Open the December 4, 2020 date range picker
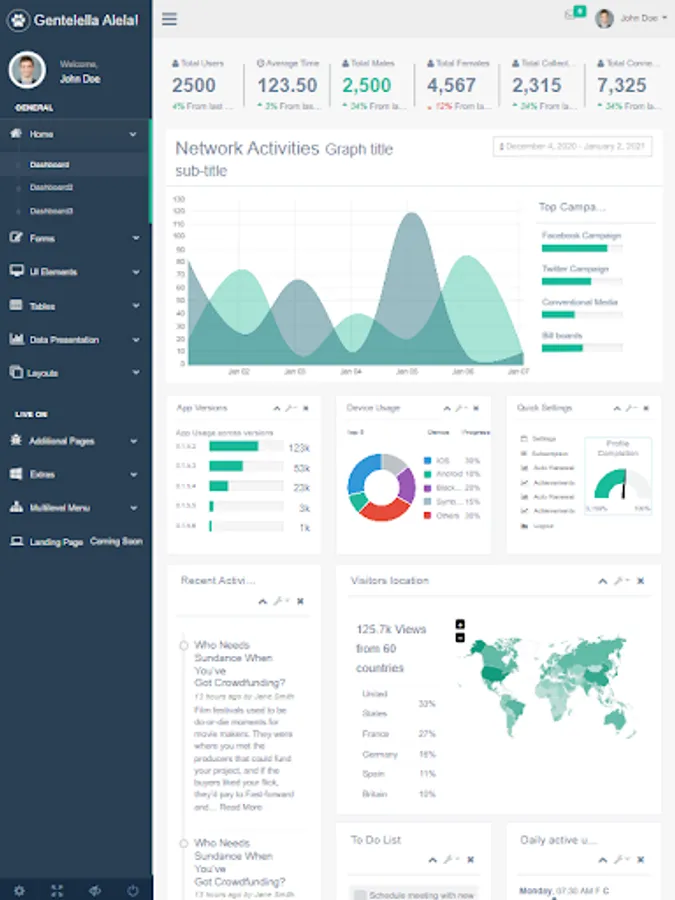The image size is (675, 900). (x=572, y=146)
